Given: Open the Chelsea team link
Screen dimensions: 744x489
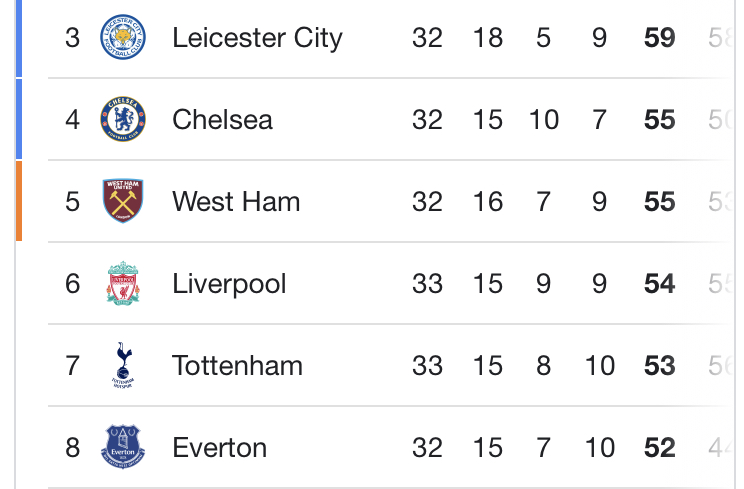Looking at the screenshot, I should click(x=222, y=120).
